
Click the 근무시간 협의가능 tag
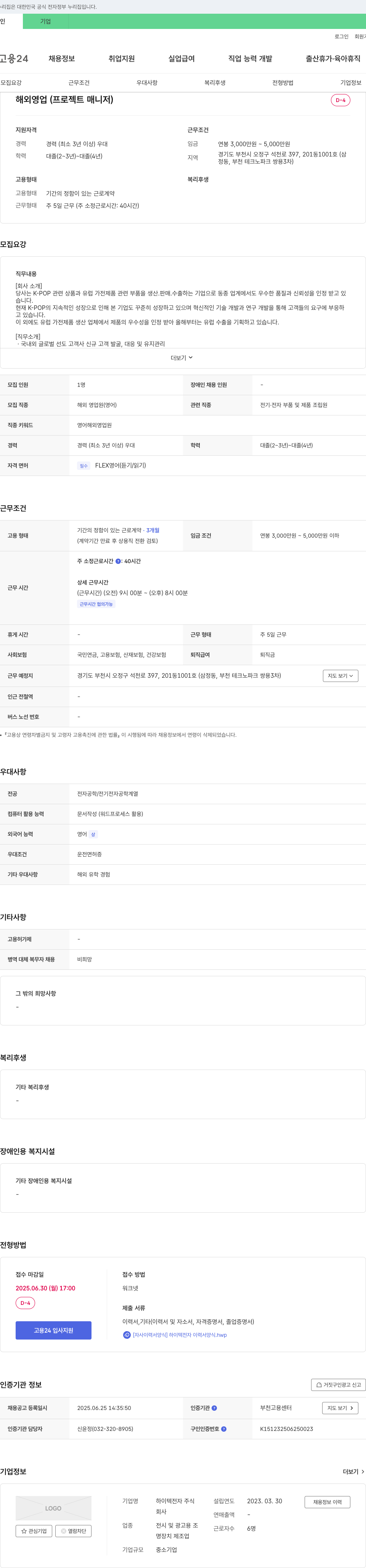coord(96,604)
